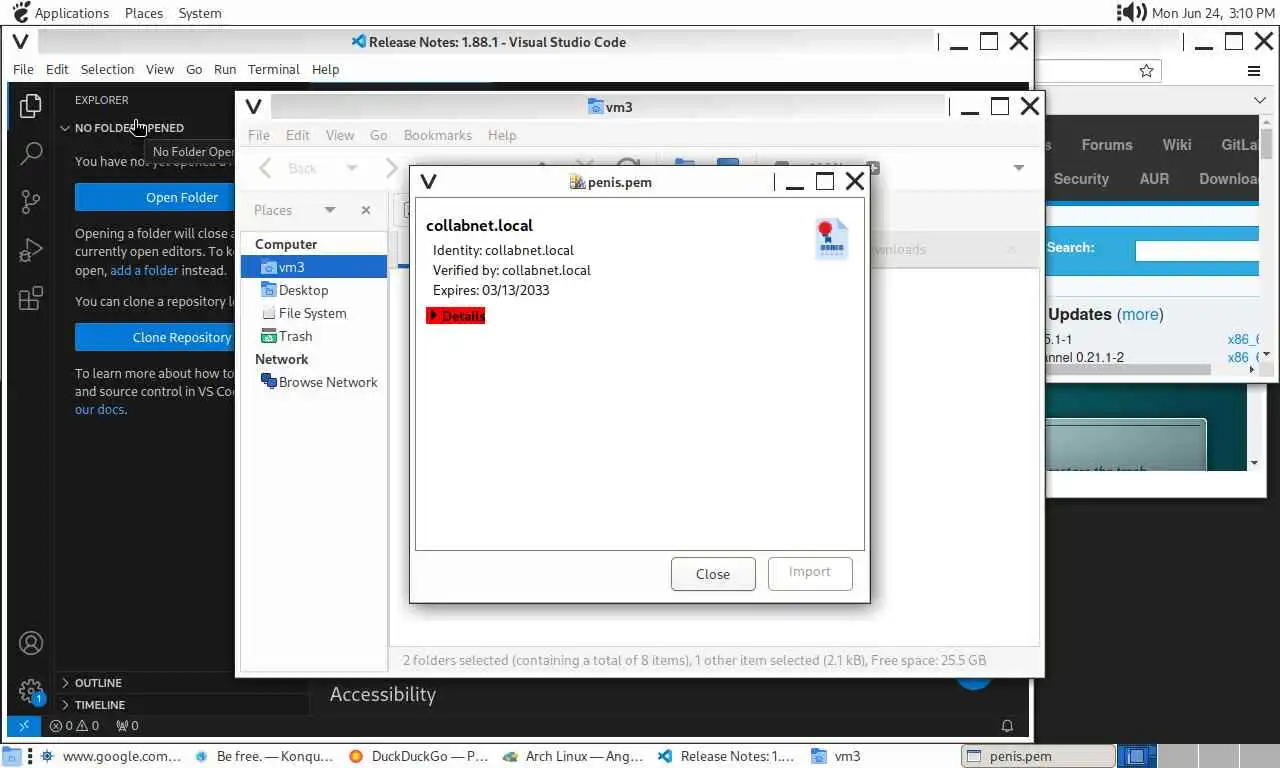Click the dropdown chevron in the browser window
The height and width of the screenshot is (768, 1280).
(x=1259, y=100)
